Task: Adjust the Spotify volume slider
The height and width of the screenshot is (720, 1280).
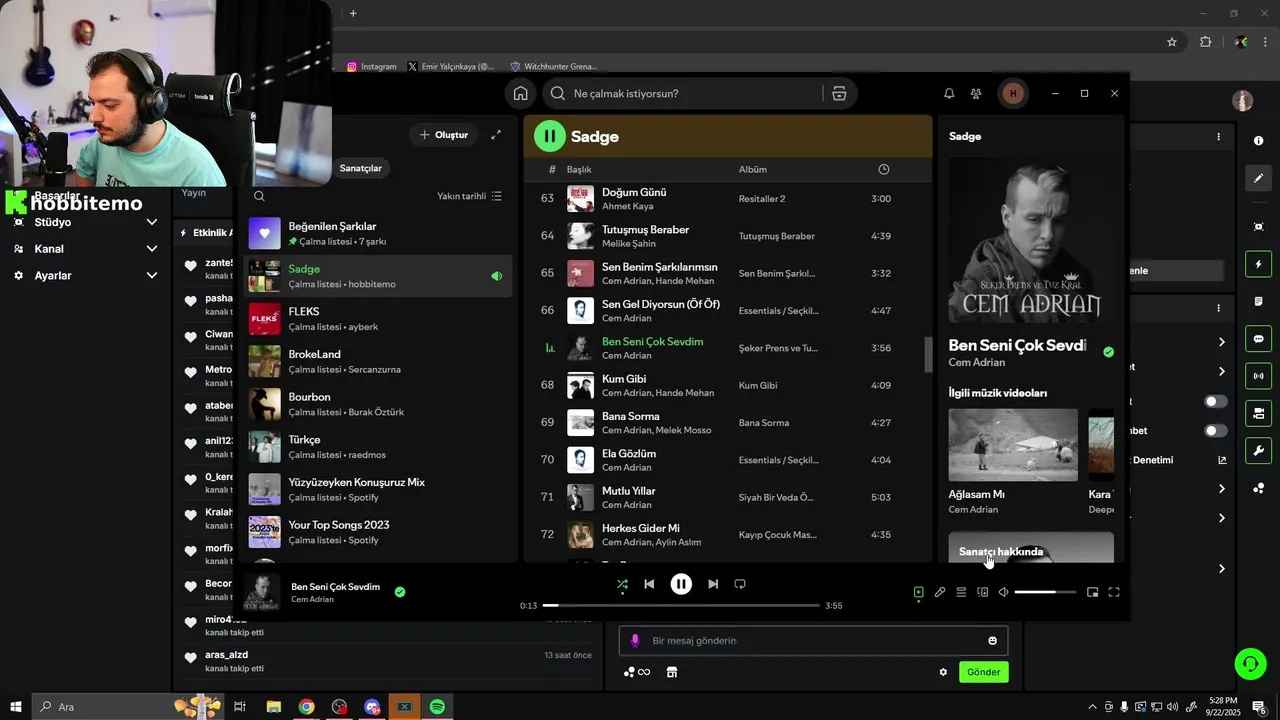Action: 1046,592
